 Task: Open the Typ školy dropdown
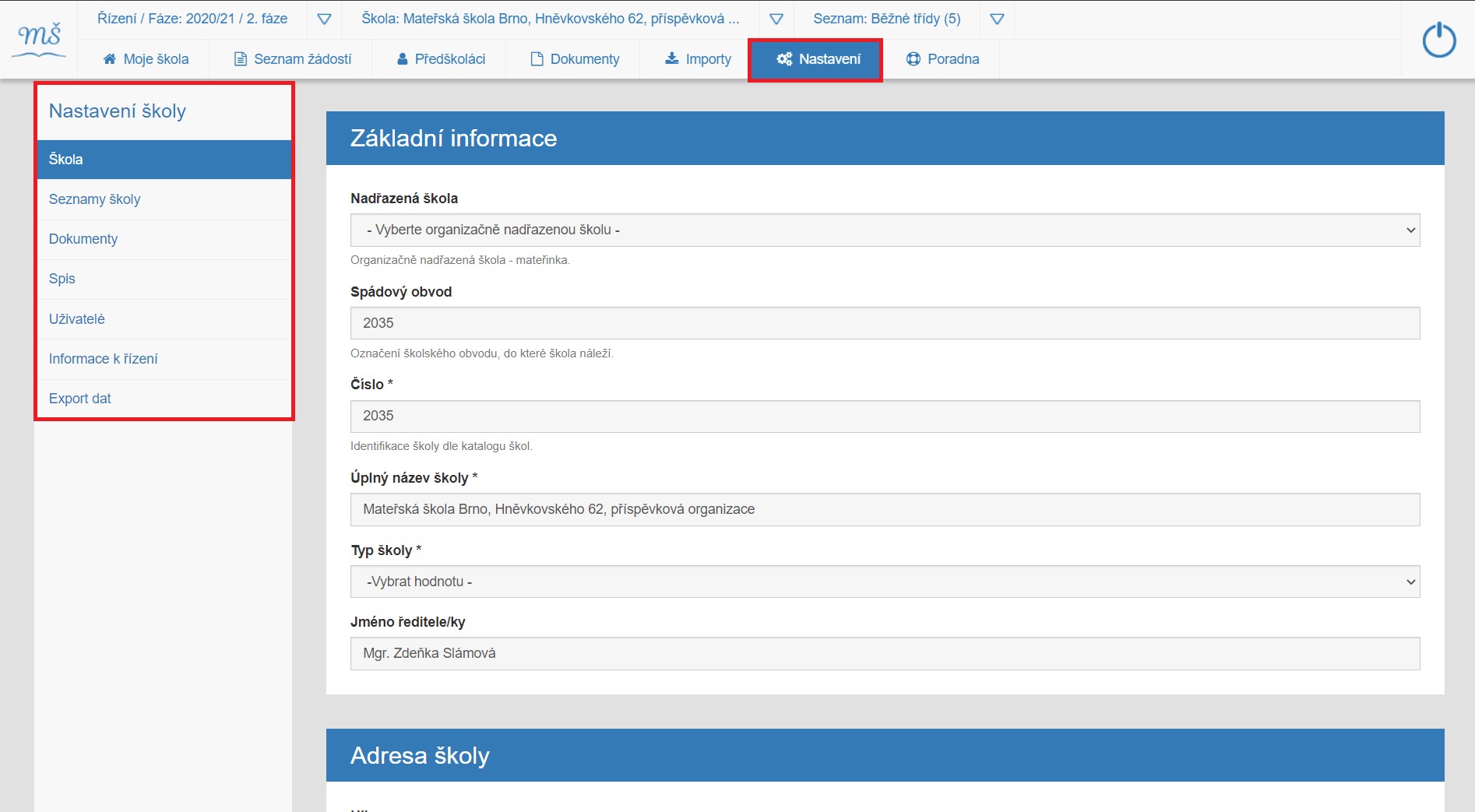(x=885, y=582)
